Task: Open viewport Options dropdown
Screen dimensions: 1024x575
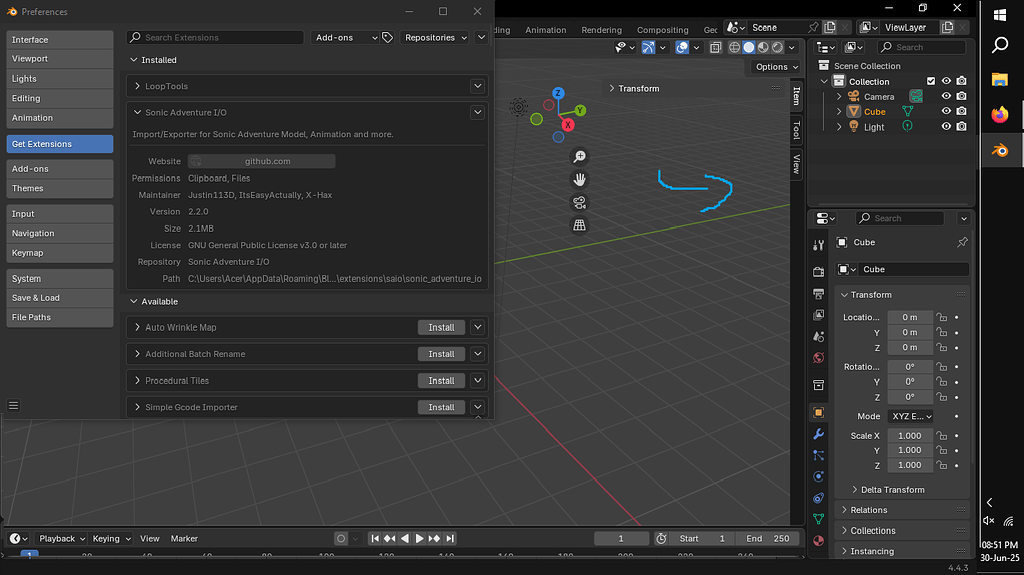Action: [x=776, y=67]
